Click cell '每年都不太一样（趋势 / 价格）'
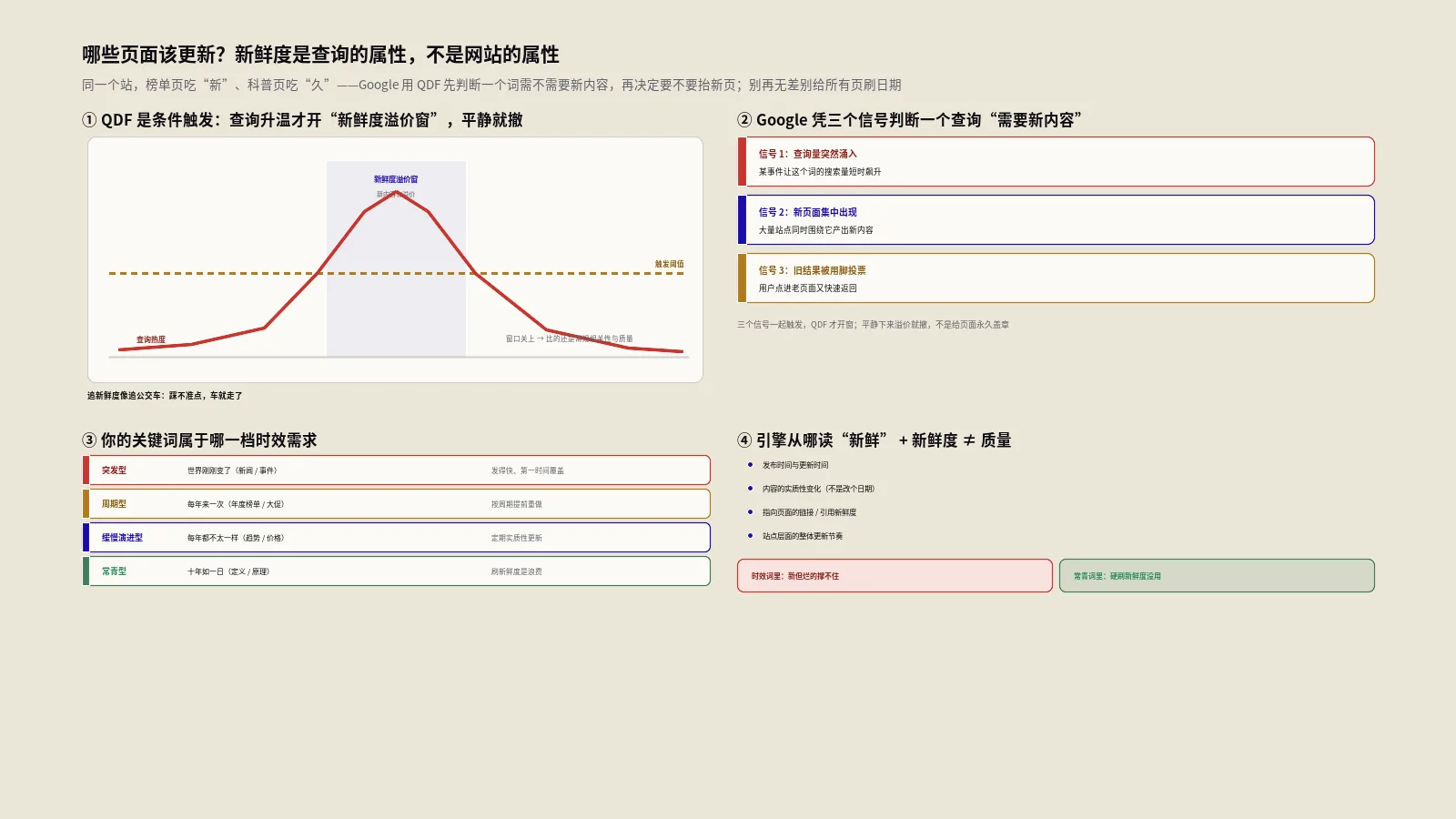This screenshot has width=1456, height=819. click(236, 539)
